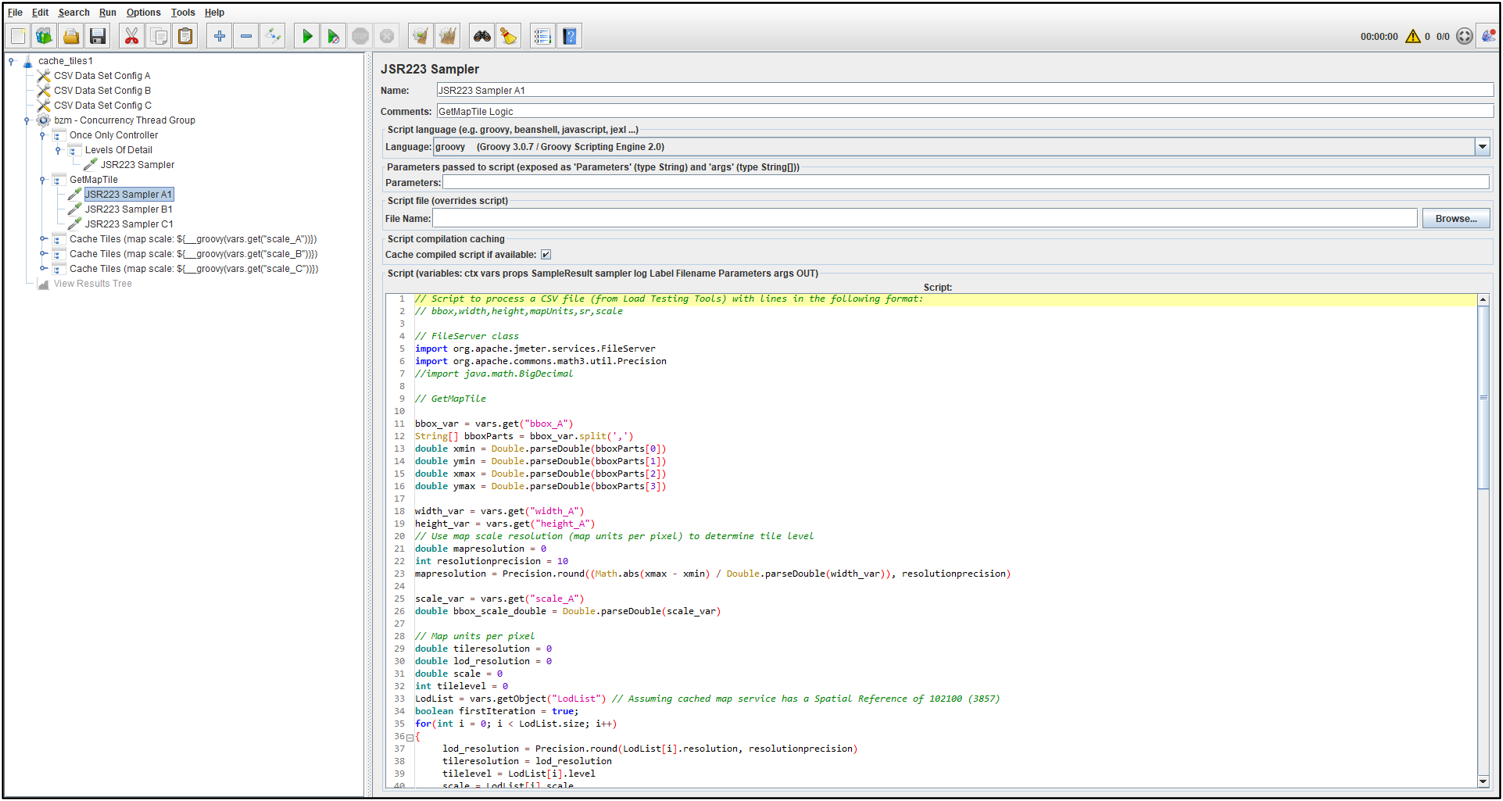Open the Options menu
The height and width of the screenshot is (801, 1503).
coord(143,12)
